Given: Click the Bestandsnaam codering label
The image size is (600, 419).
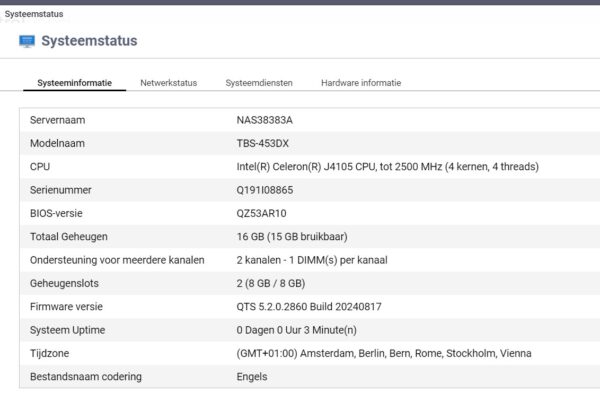Looking at the screenshot, I should (86, 377).
